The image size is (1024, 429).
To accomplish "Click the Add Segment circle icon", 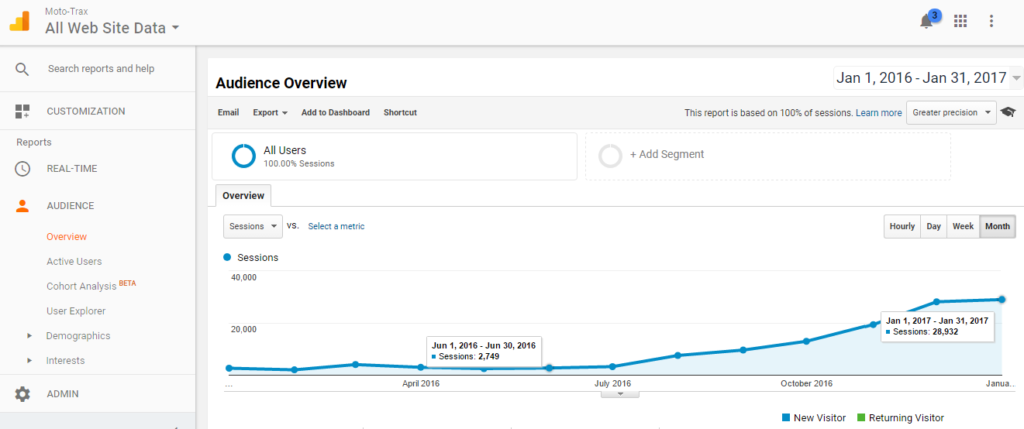I will [611, 156].
